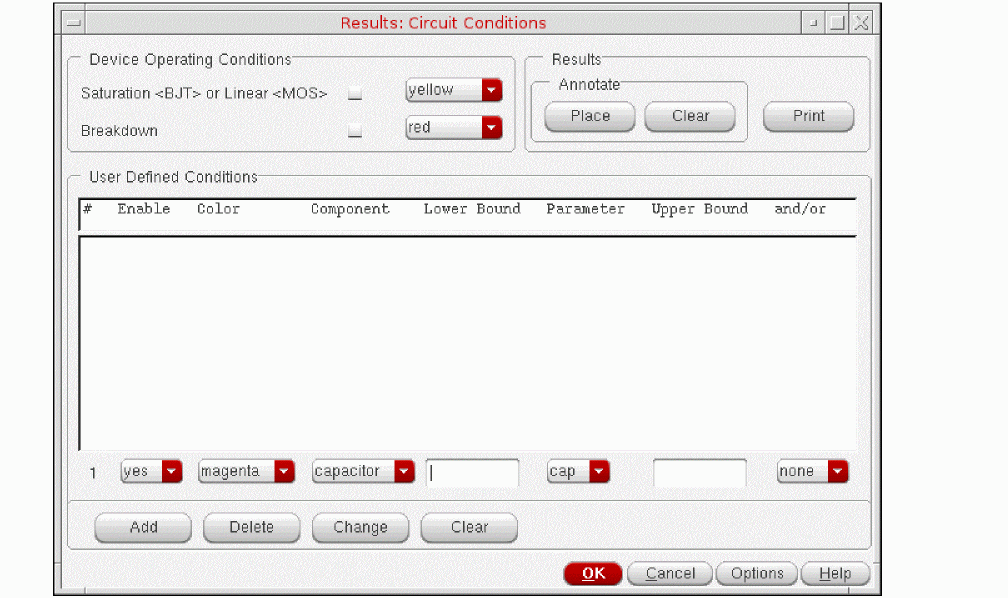This screenshot has height=598, width=1008.
Task: Open the Help button
Action: coord(834,573)
